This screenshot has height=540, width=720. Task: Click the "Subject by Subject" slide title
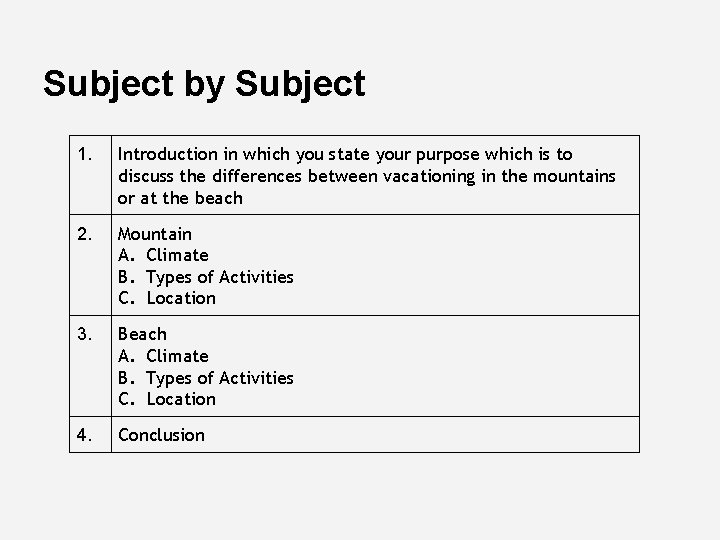[204, 84]
